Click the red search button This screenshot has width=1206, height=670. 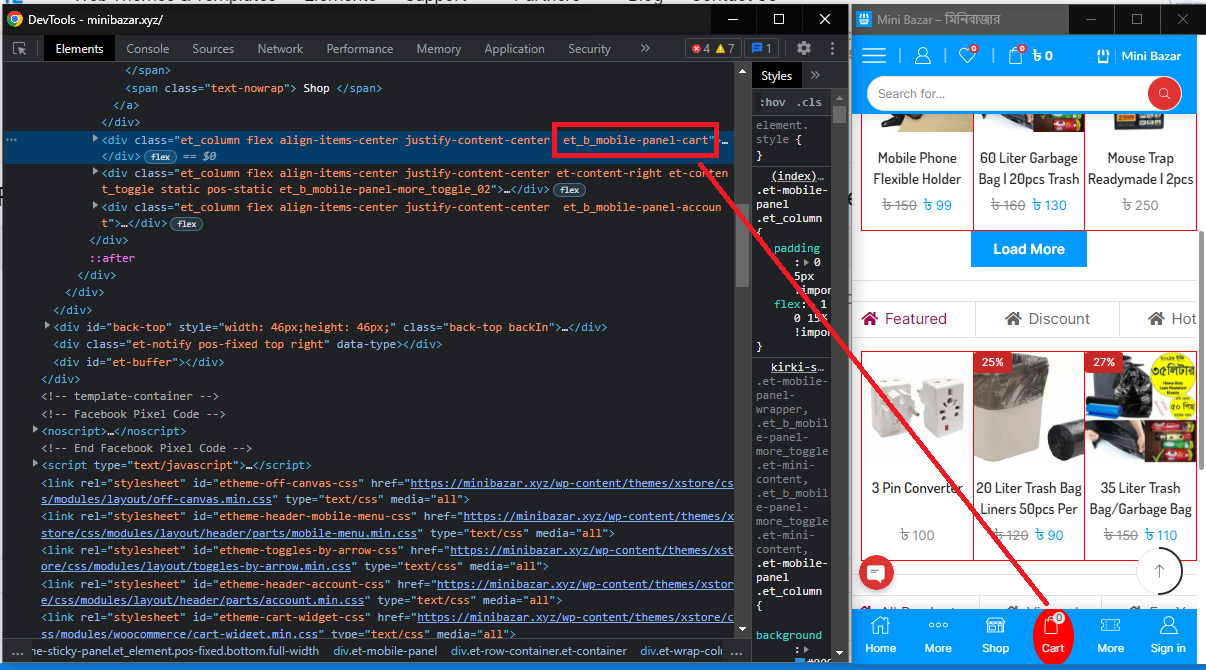(1164, 94)
